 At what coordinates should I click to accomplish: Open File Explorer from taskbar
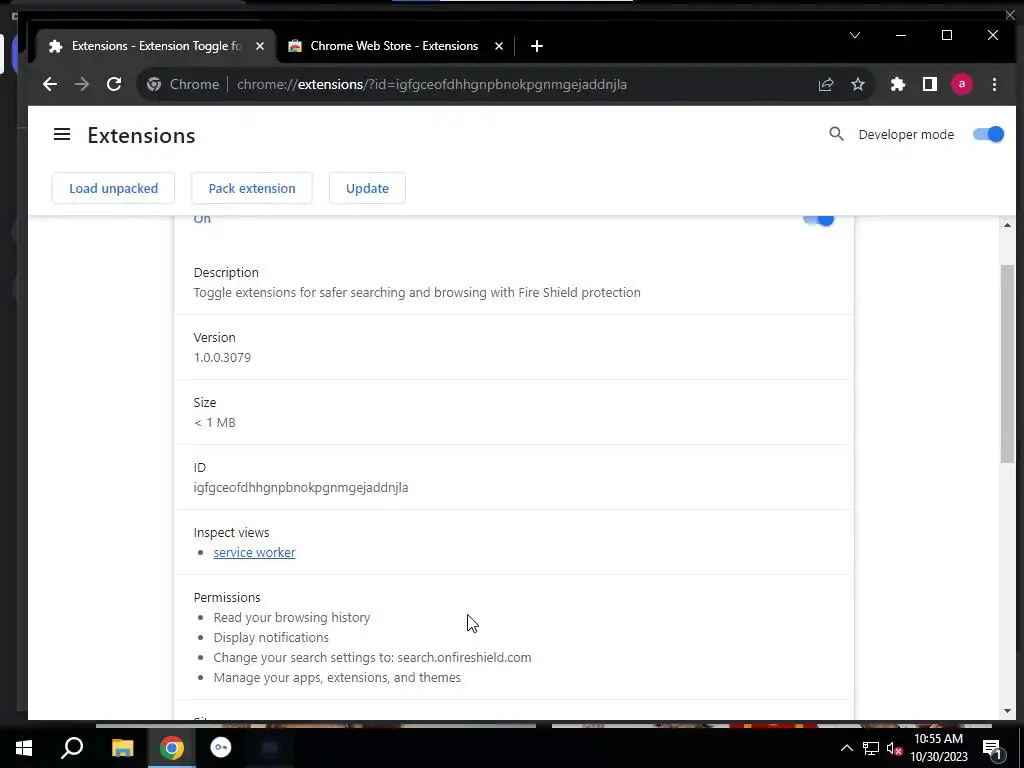[122, 748]
